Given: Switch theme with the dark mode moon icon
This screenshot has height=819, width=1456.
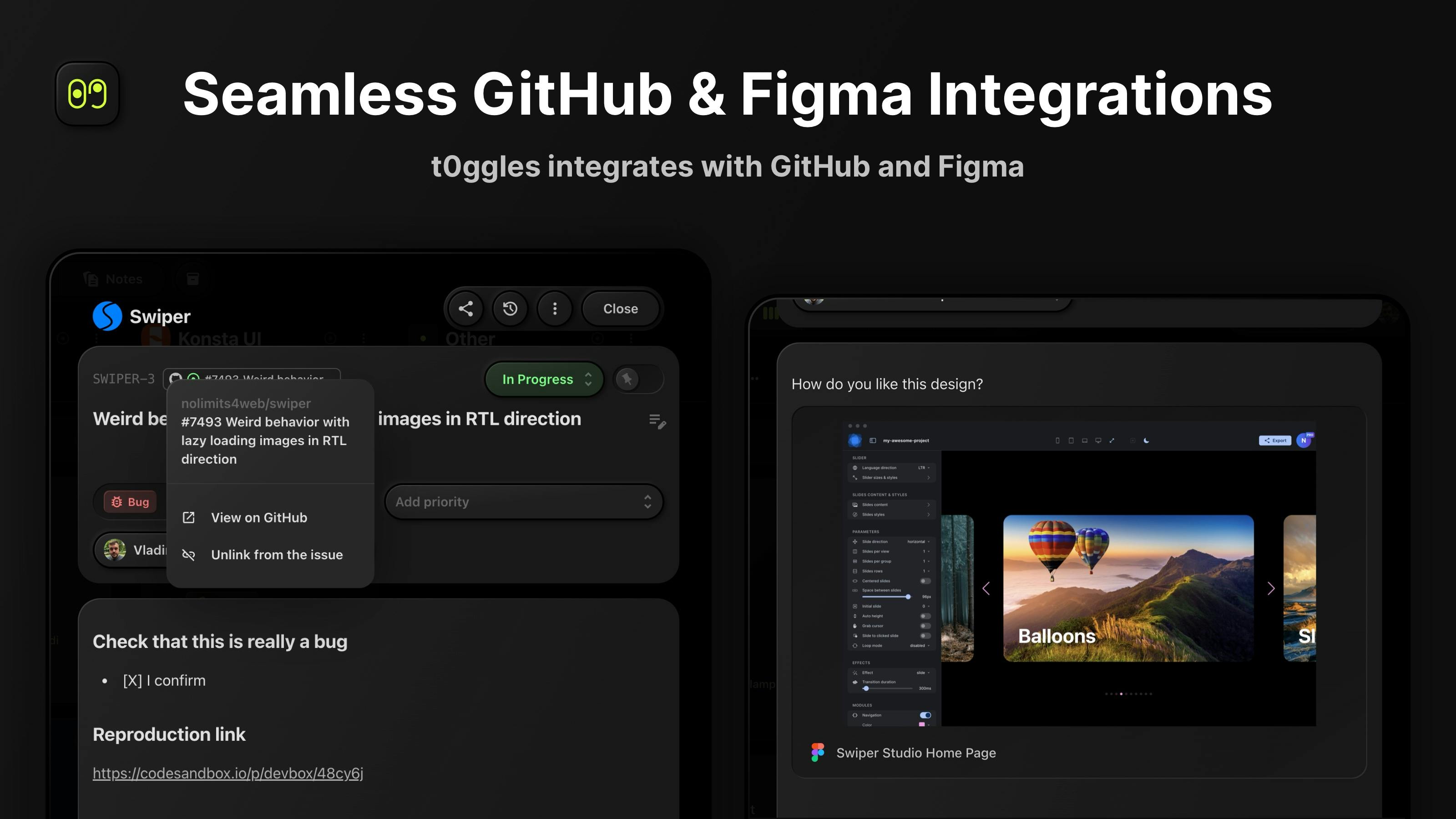Looking at the screenshot, I should click(x=1146, y=440).
